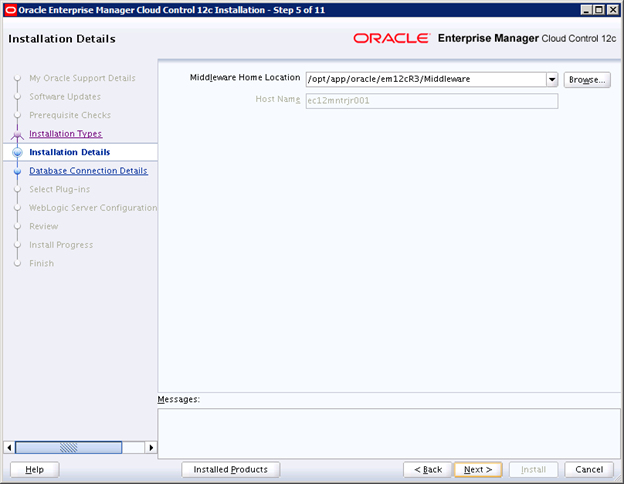Click My Oracle Support Details step

[x=82, y=78]
